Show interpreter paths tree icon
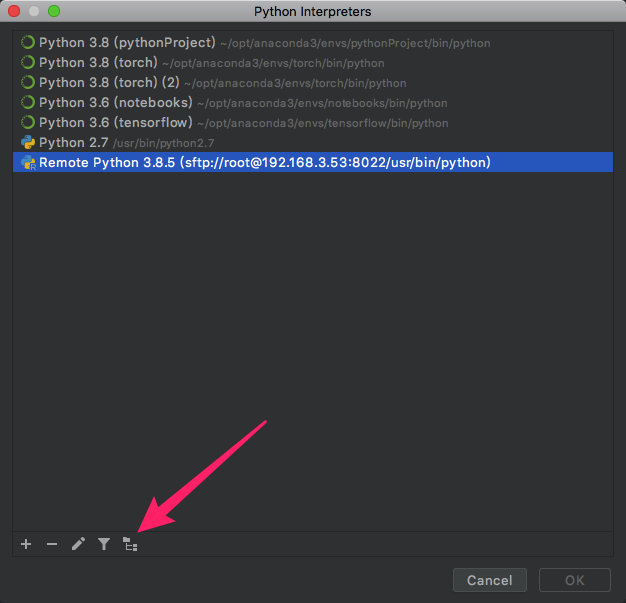Image resolution: width=626 pixels, height=603 pixels. (x=130, y=544)
